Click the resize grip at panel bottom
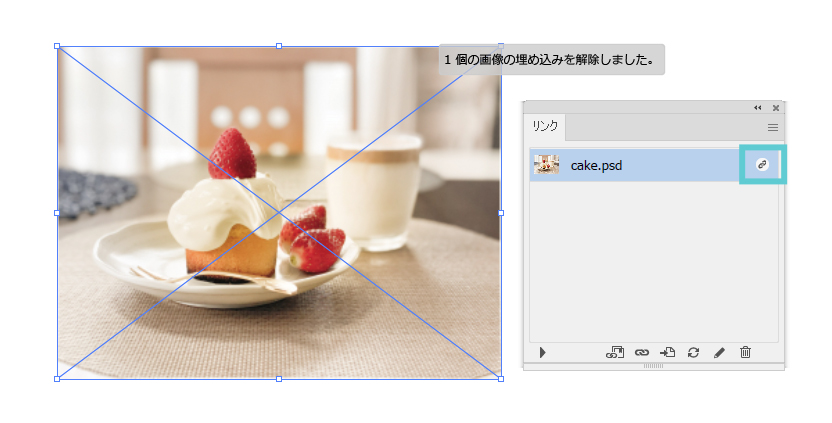The height and width of the screenshot is (423, 832). [653, 366]
